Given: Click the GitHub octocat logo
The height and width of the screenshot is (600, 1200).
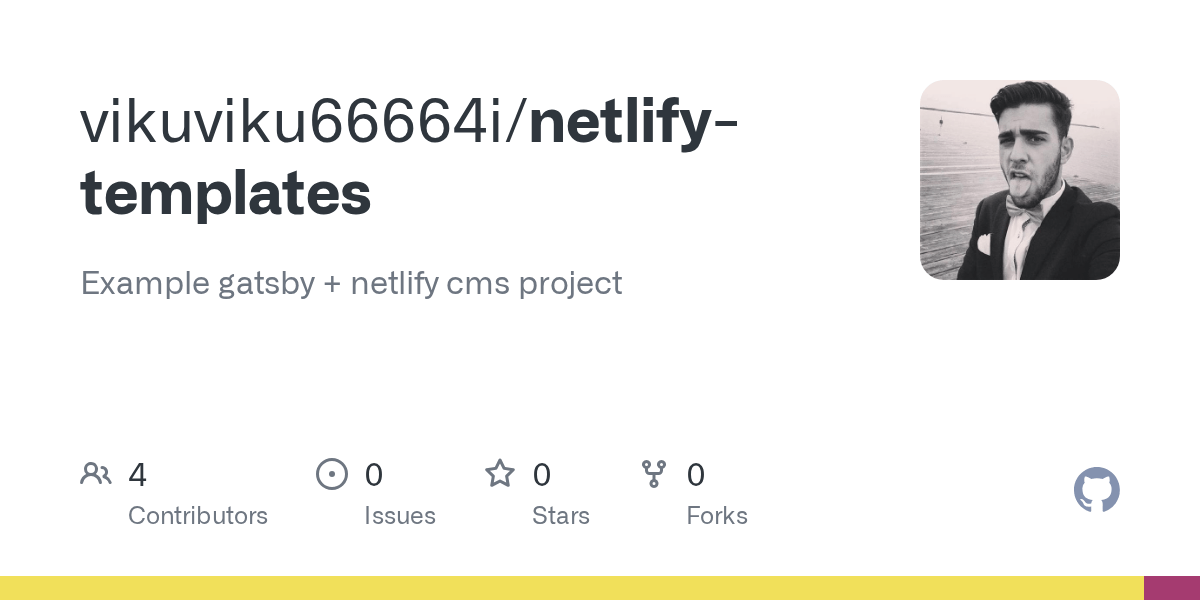Looking at the screenshot, I should point(1096,490).
